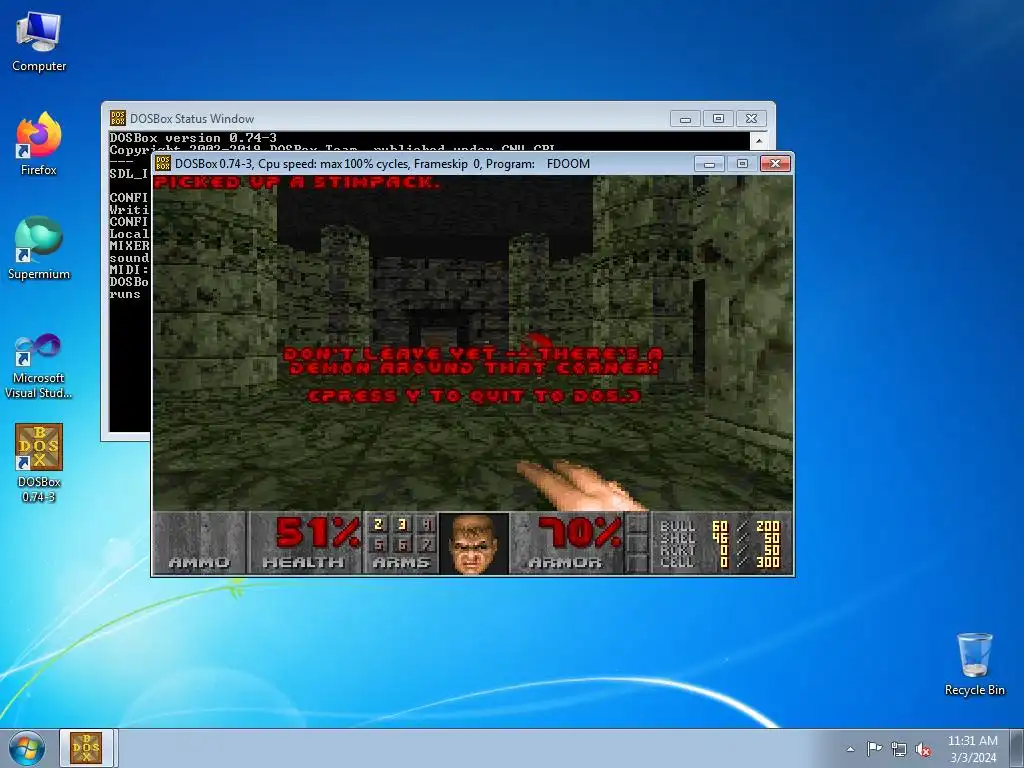Click the 51% health readout
Viewport: 1024px width, 768px height.
[x=318, y=532]
